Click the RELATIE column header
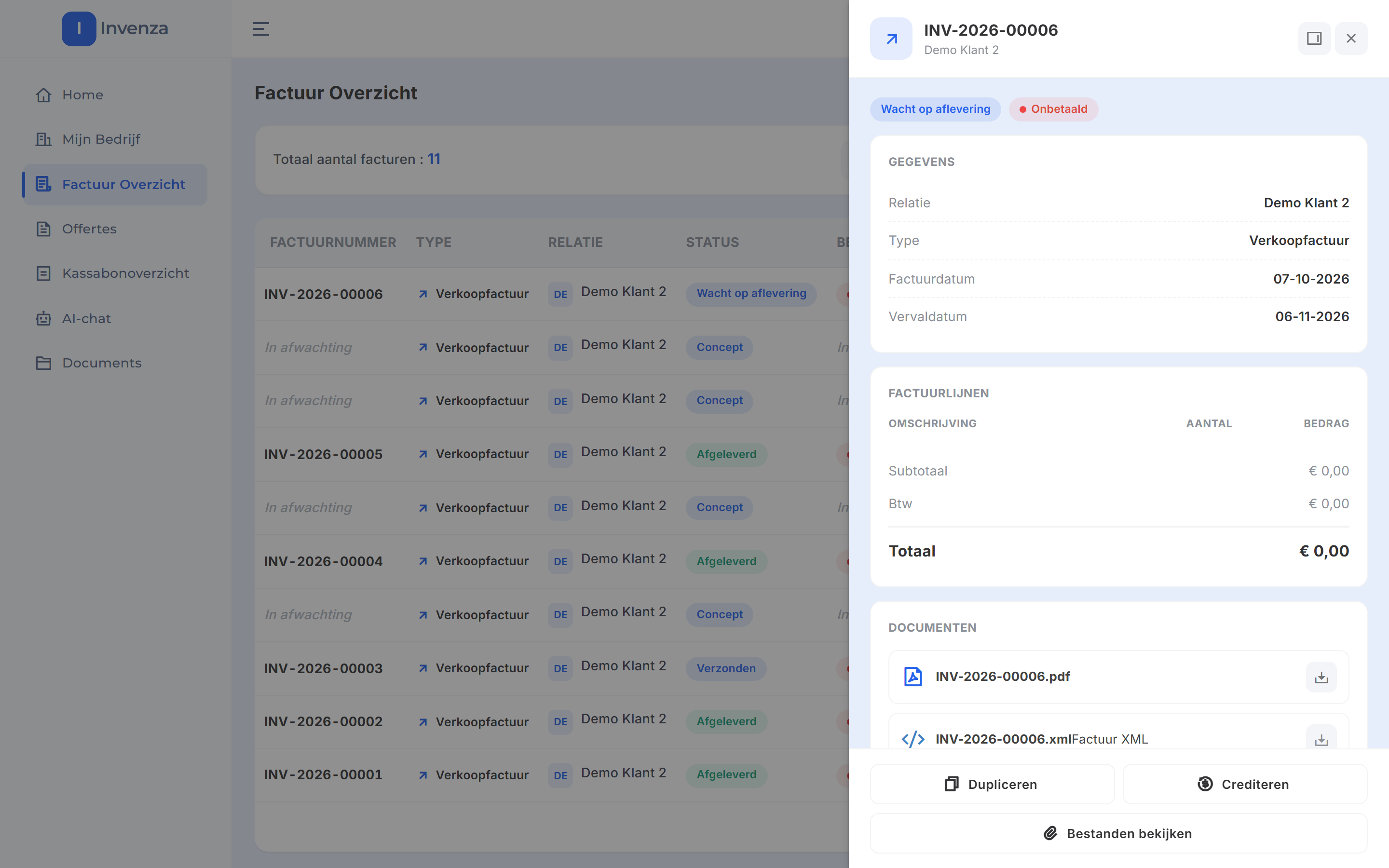 (x=575, y=242)
